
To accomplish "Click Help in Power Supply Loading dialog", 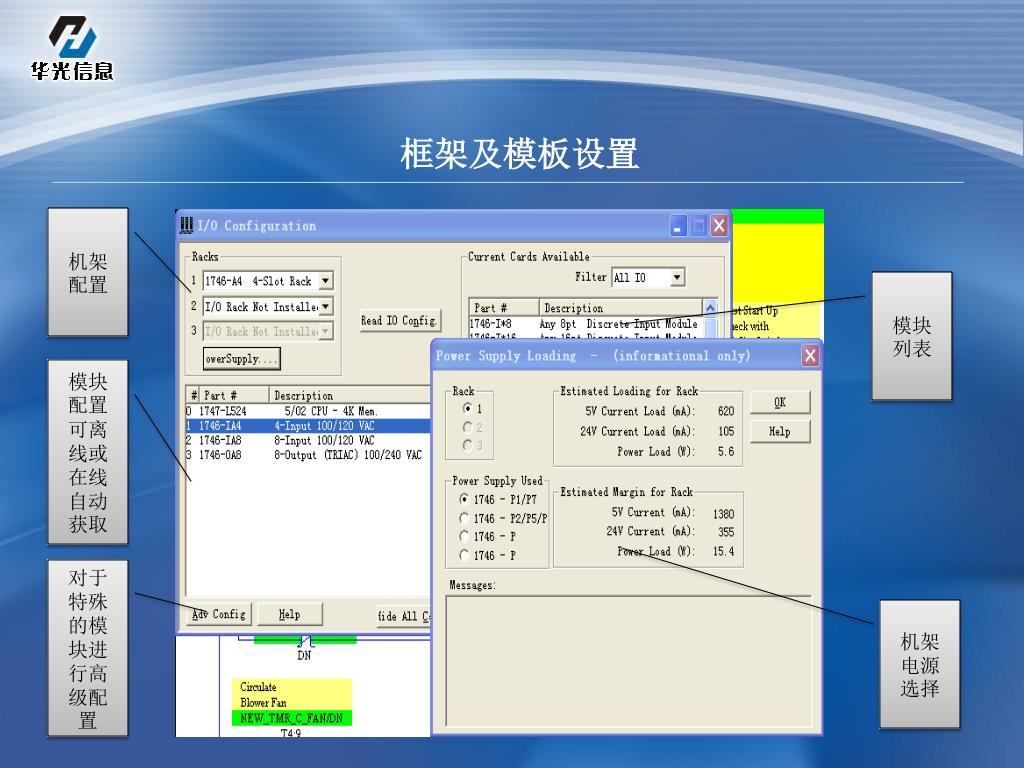I will (x=780, y=432).
